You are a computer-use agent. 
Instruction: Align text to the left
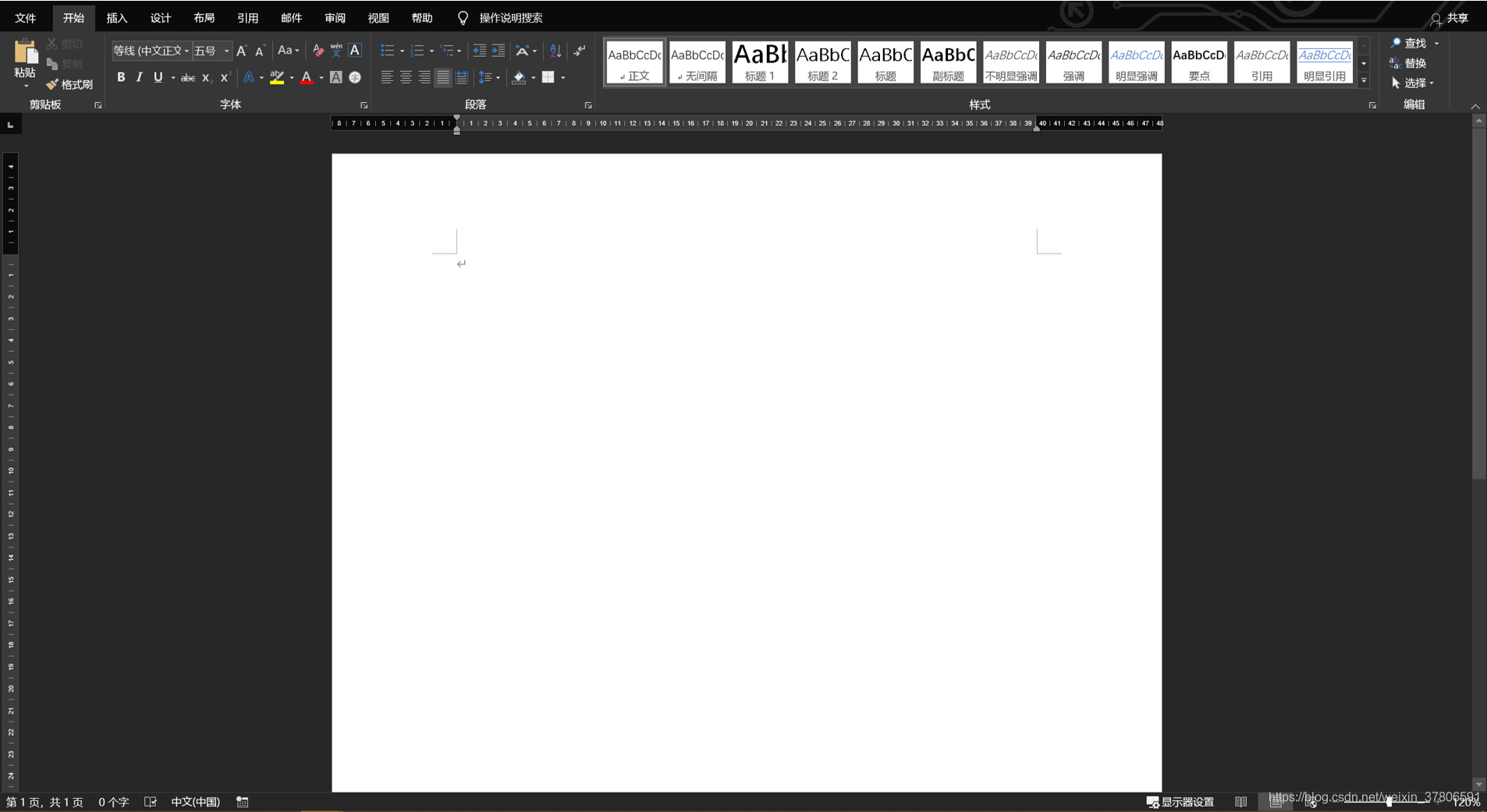tap(387, 77)
